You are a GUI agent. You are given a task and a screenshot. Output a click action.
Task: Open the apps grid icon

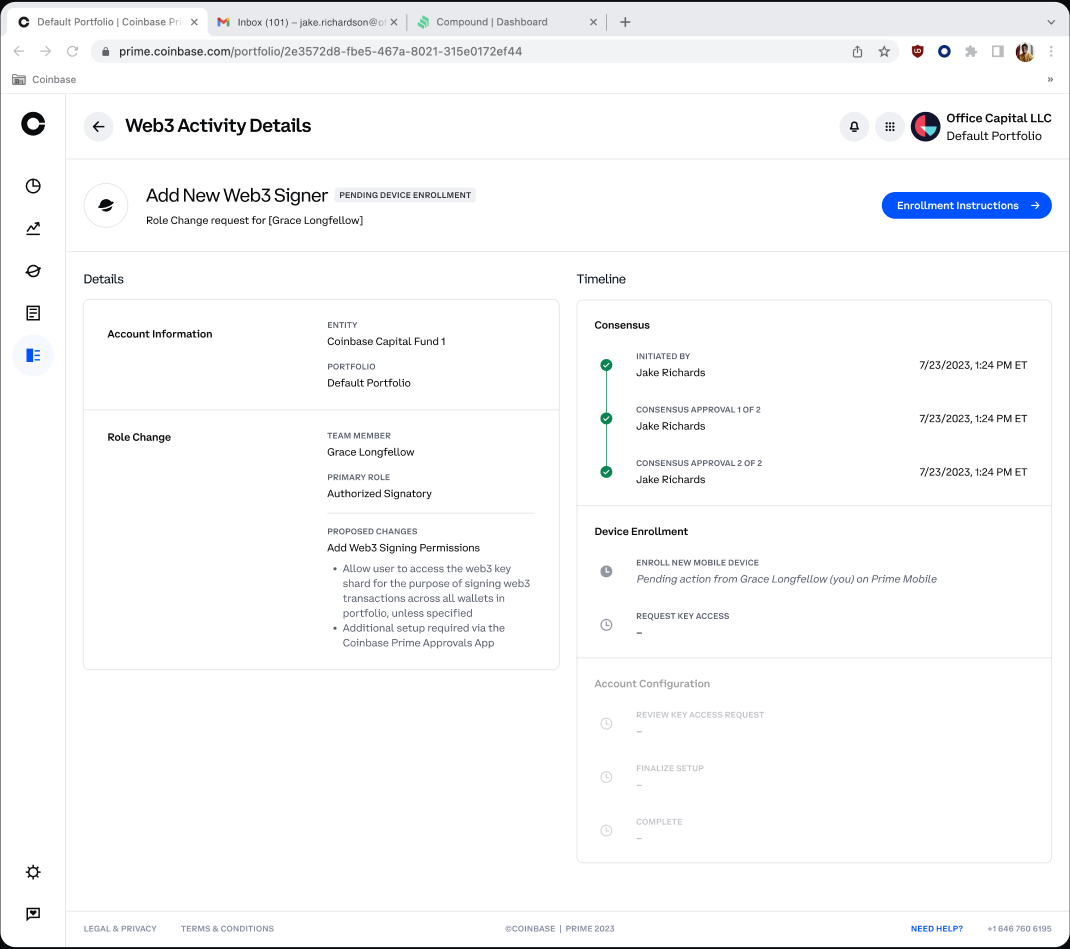[x=890, y=126]
